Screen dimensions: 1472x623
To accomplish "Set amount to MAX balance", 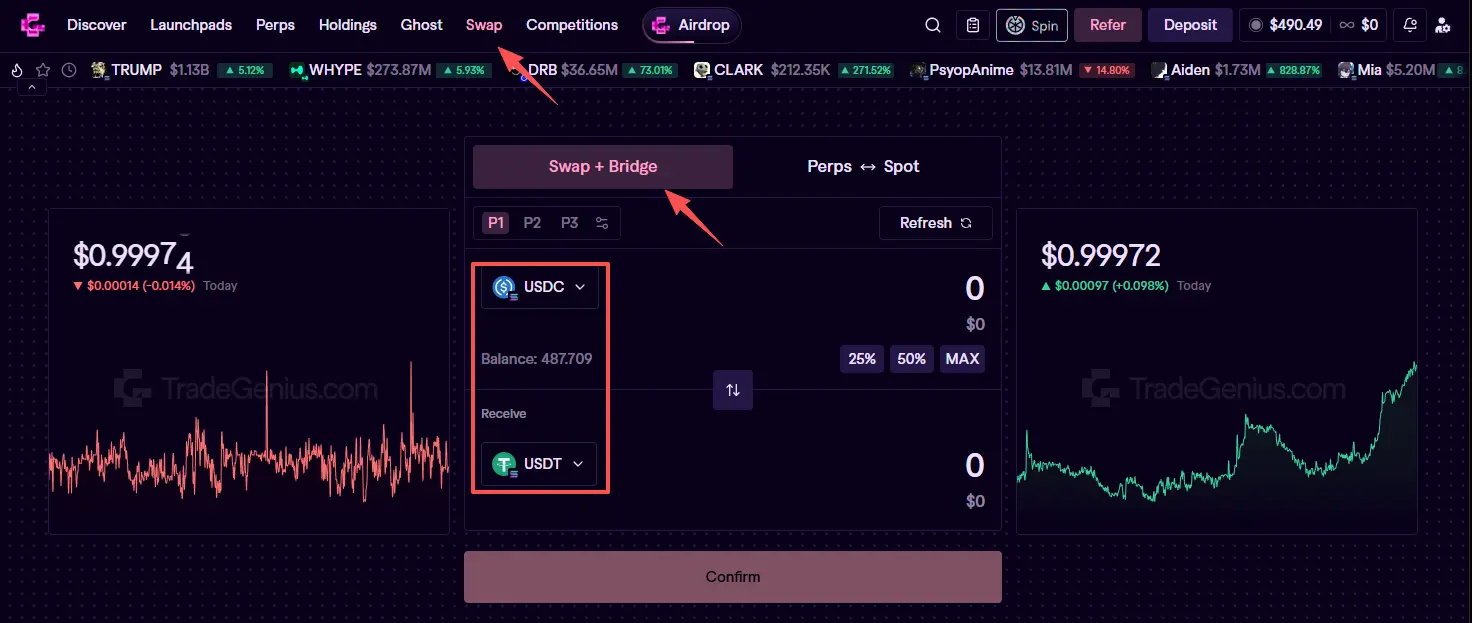I will (962, 359).
